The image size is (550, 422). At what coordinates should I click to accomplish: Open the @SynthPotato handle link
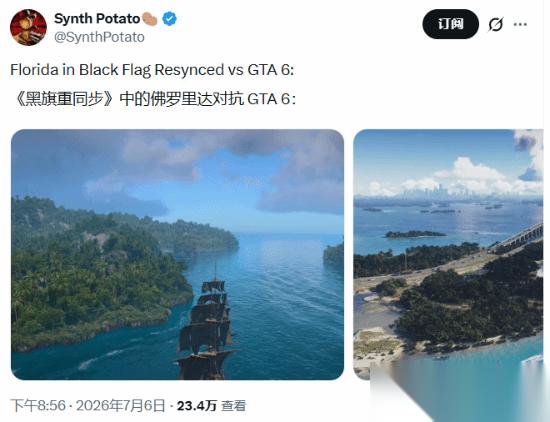tap(99, 37)
